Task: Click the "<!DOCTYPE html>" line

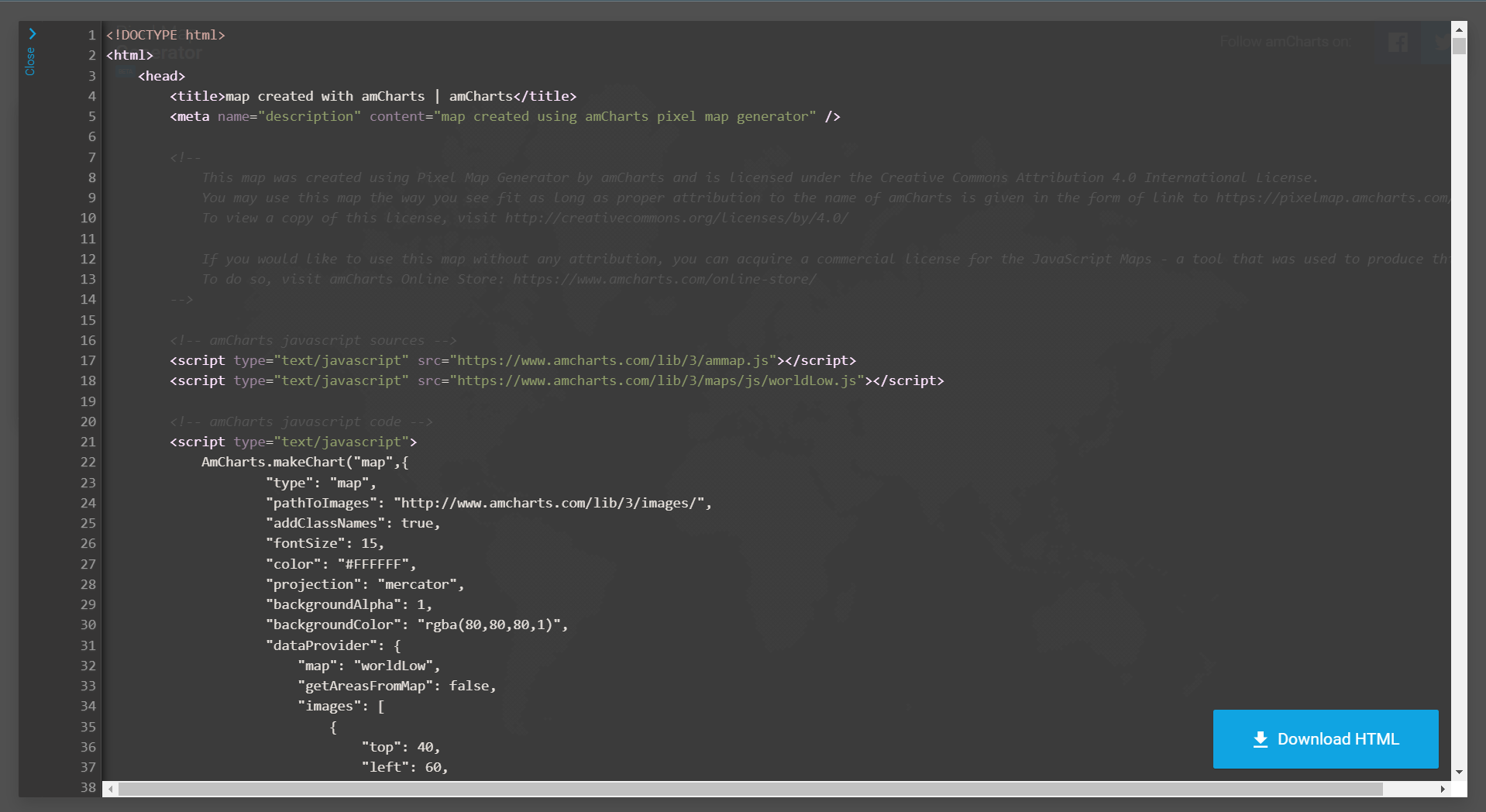Action: point(166,35)
